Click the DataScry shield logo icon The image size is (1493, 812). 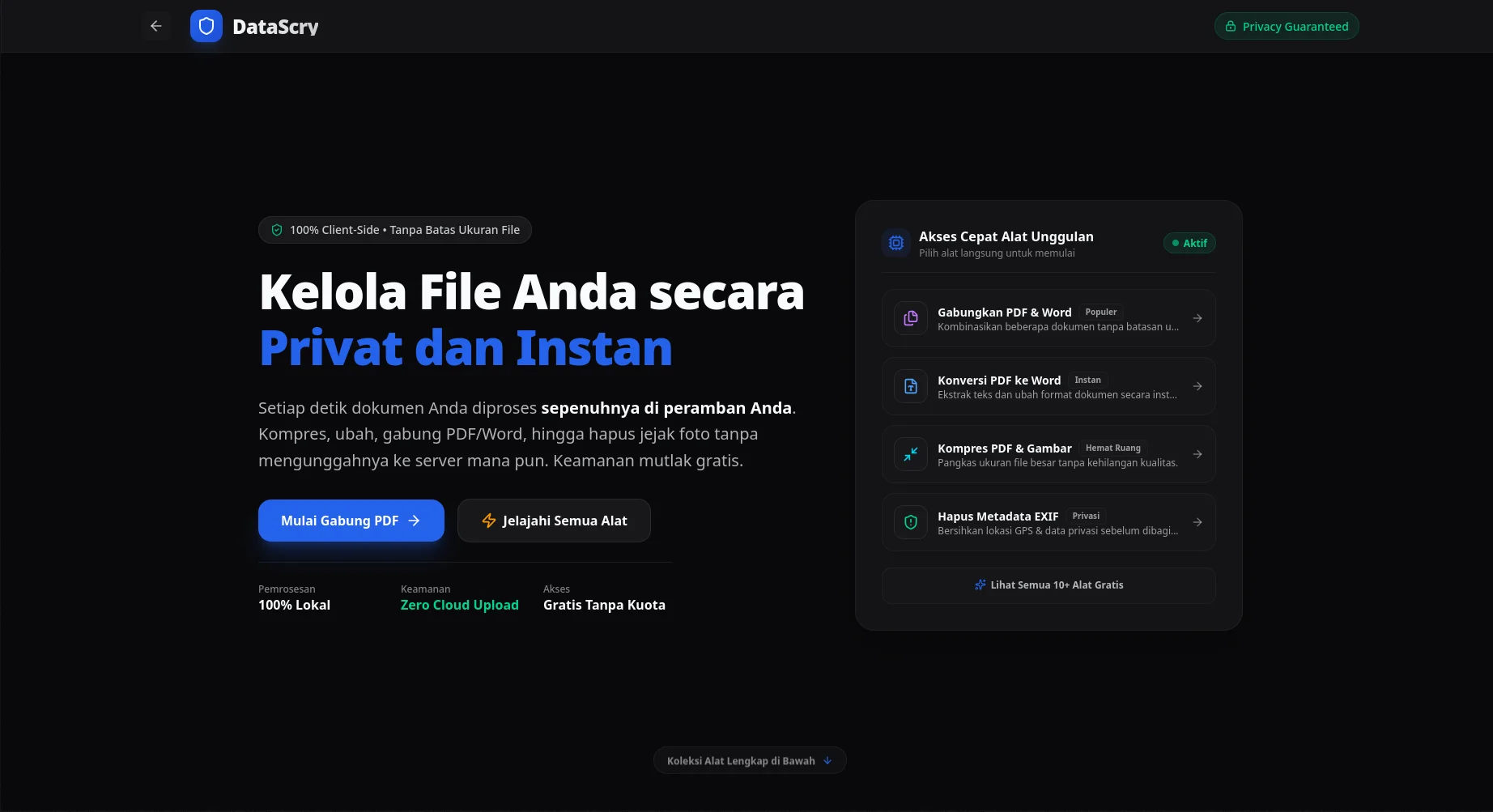206,26
